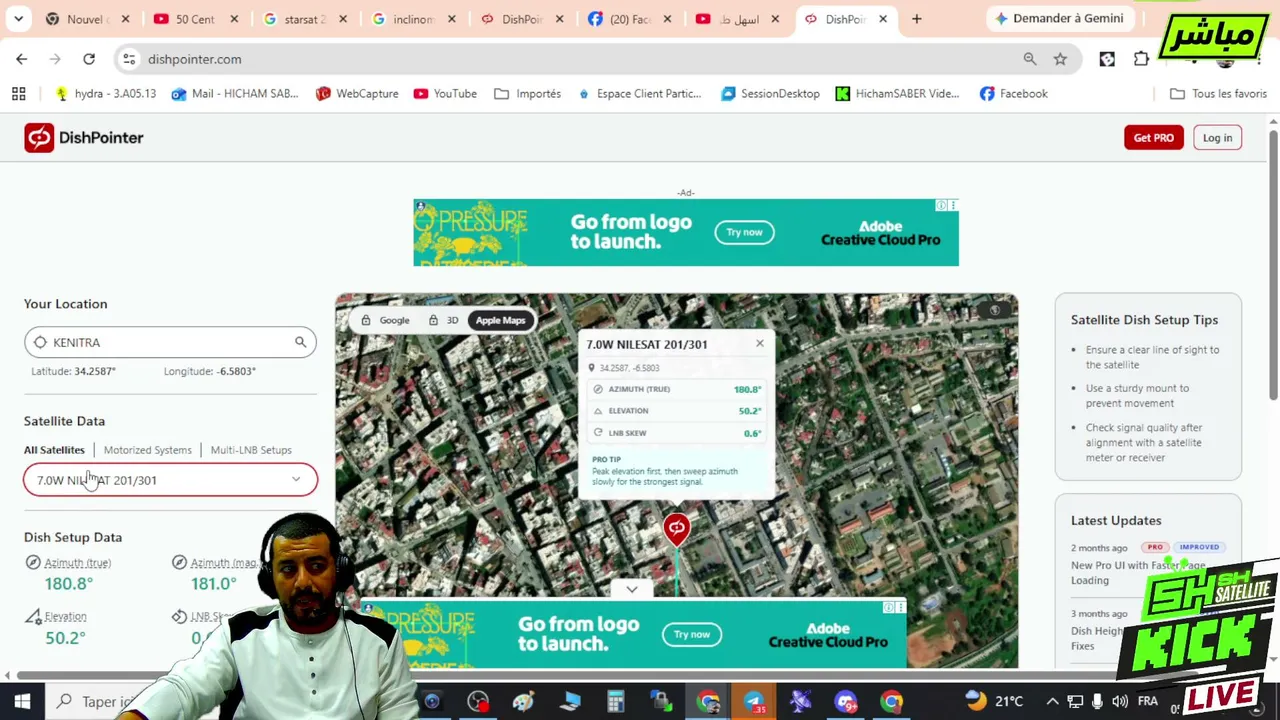Open the hydra - 3.A05.13 bookmark
This screenshot has height=720, width=1280.
105,94
